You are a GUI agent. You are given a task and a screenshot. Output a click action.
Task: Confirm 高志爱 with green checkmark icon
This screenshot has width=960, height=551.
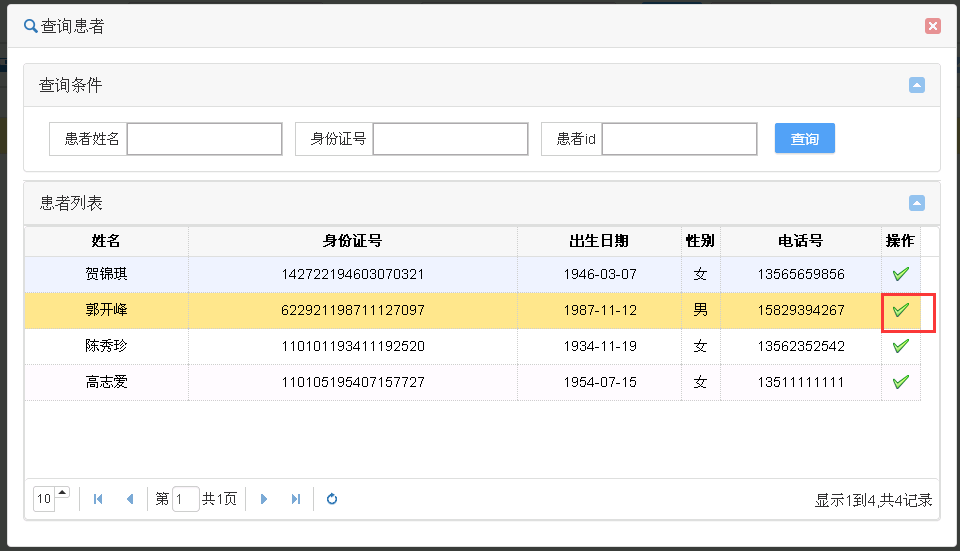coord(900,382)
